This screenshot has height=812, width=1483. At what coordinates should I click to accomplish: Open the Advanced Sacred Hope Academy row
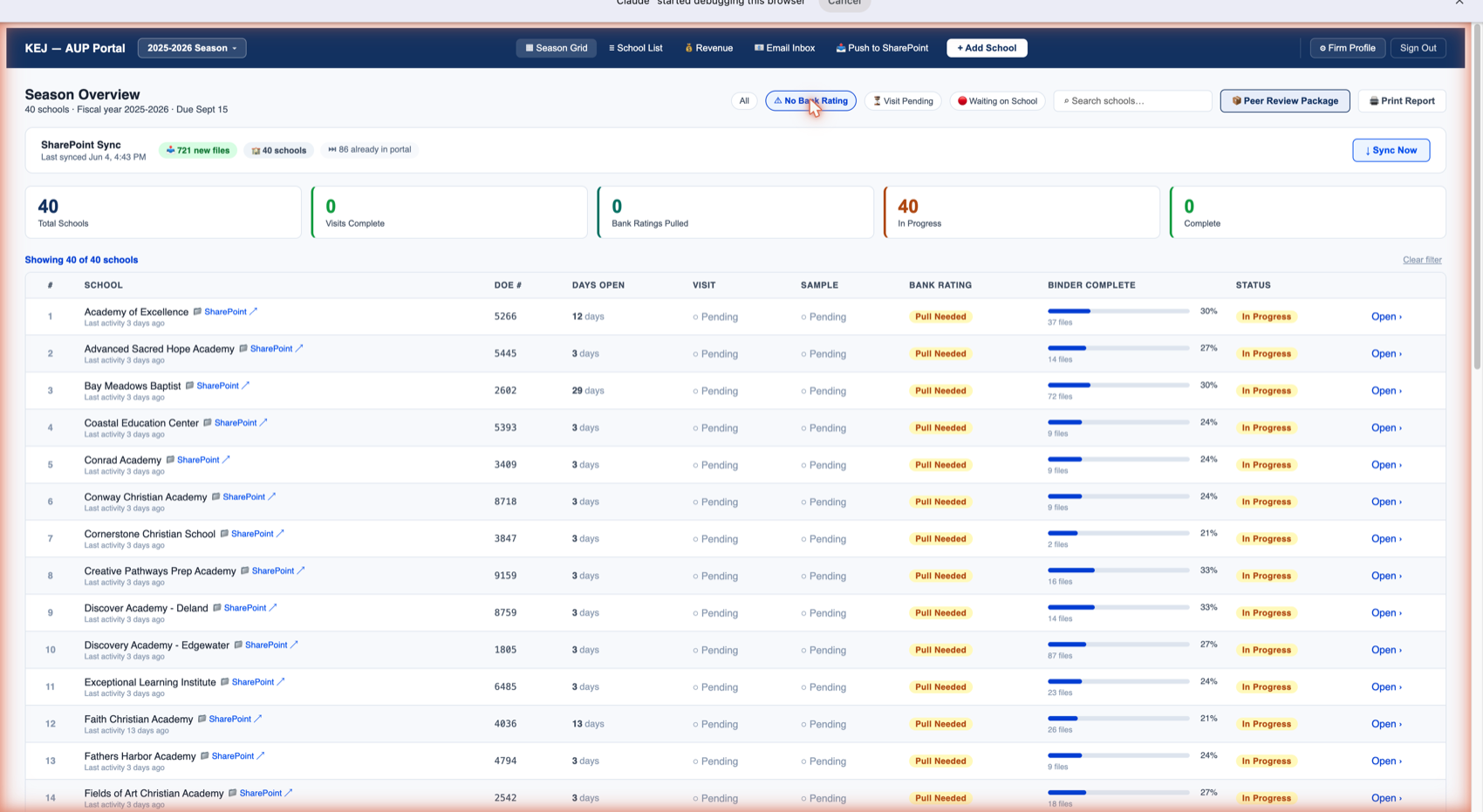coord(1386,354)
